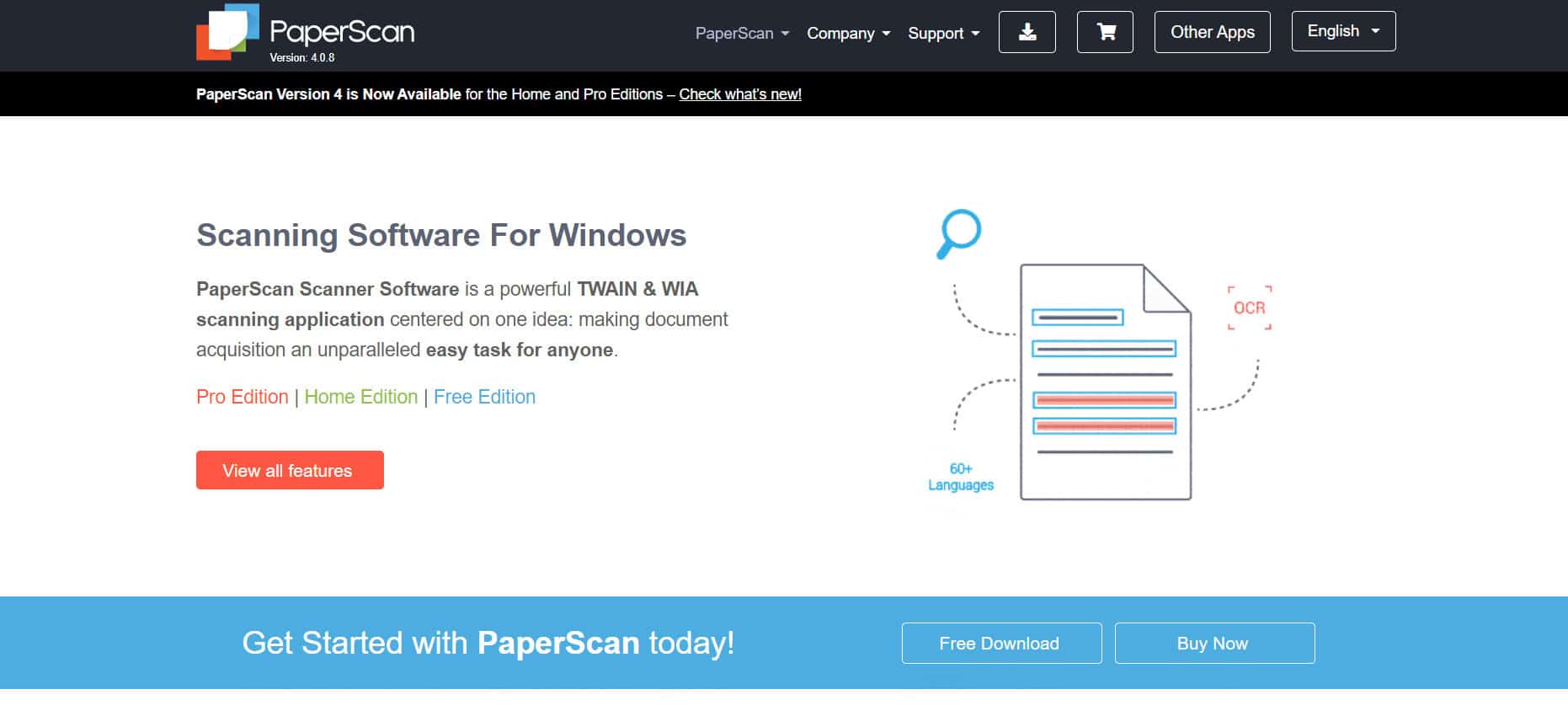Click the Scanning Software For Windows heading

[441, 235]
